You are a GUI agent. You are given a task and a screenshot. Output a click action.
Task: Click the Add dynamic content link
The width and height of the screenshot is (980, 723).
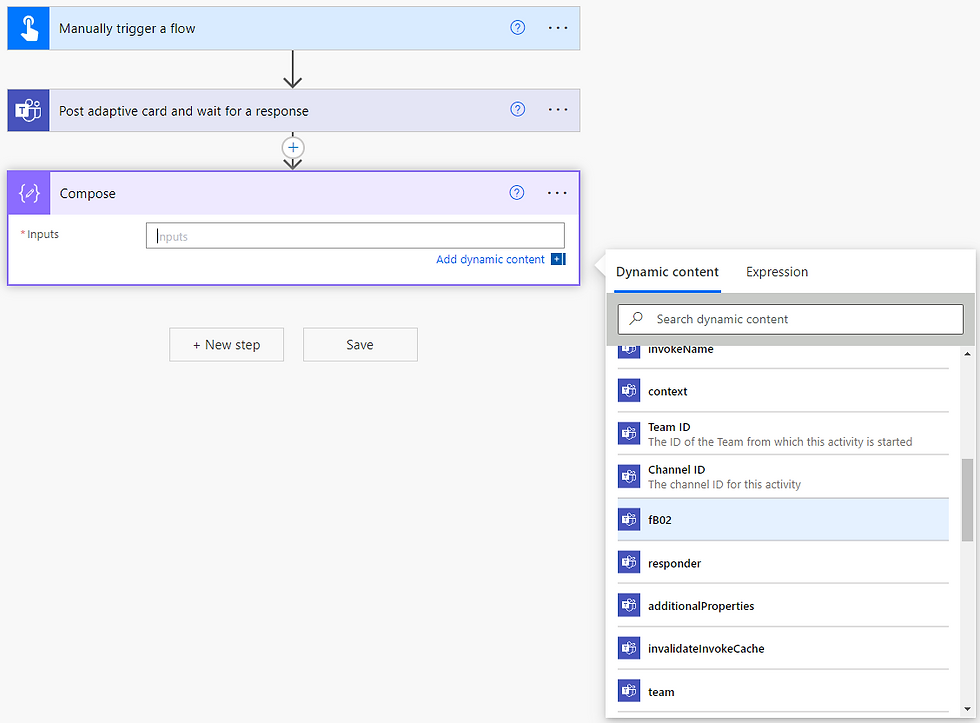click(x=490, y=259)
